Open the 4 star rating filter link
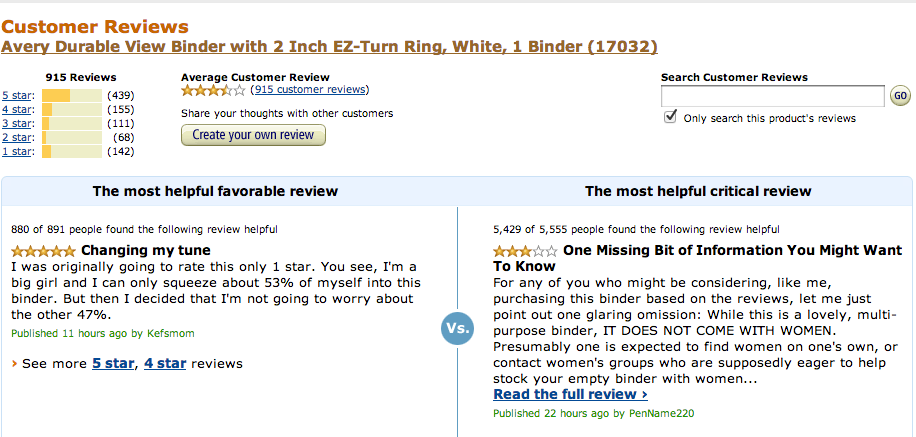 coord(19,110)
